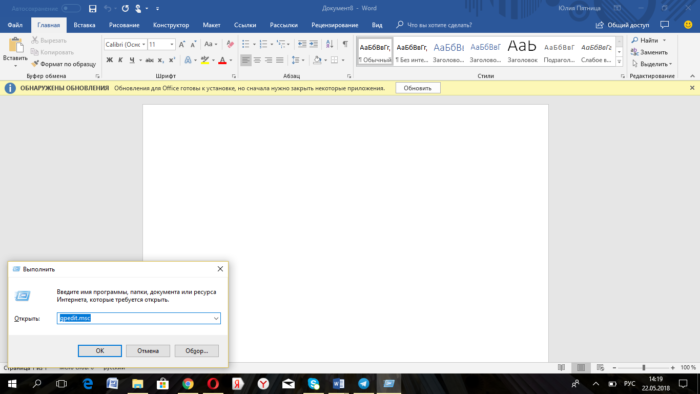This screenshot has width=700, height=394.
Task: Click the Undo arrow icon
Action: (108, 8)
